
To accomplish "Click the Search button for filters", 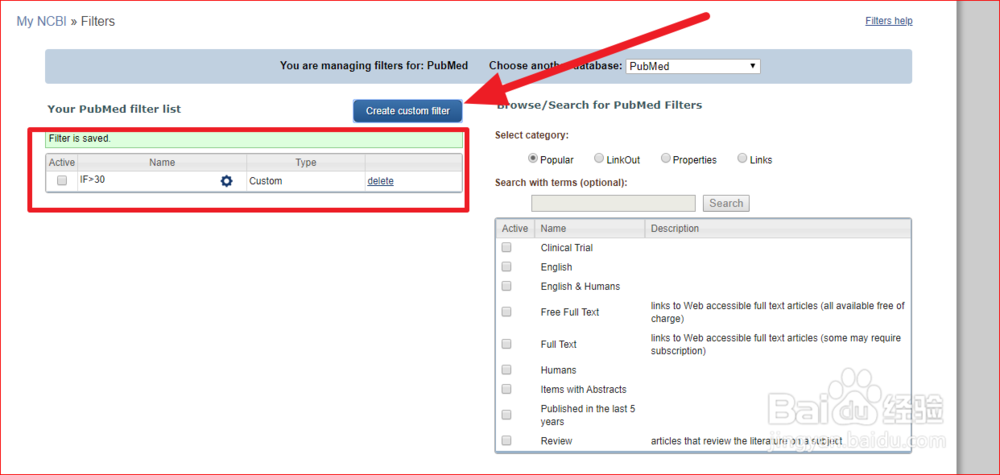I will coord(726,203).
